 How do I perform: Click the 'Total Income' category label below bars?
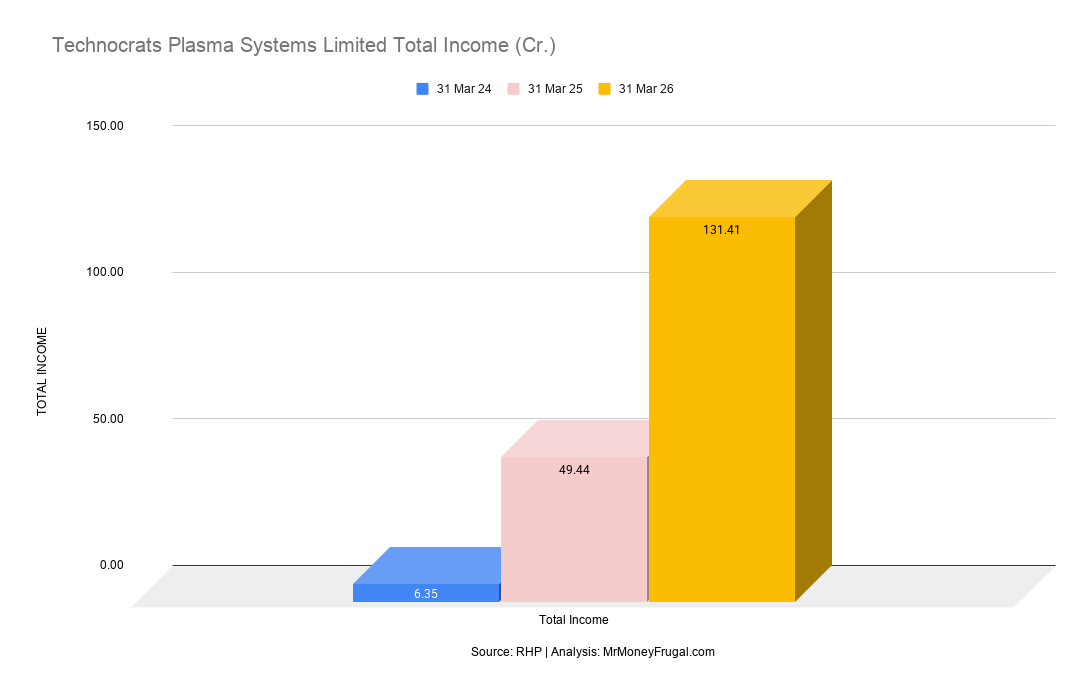click(574, 620)
